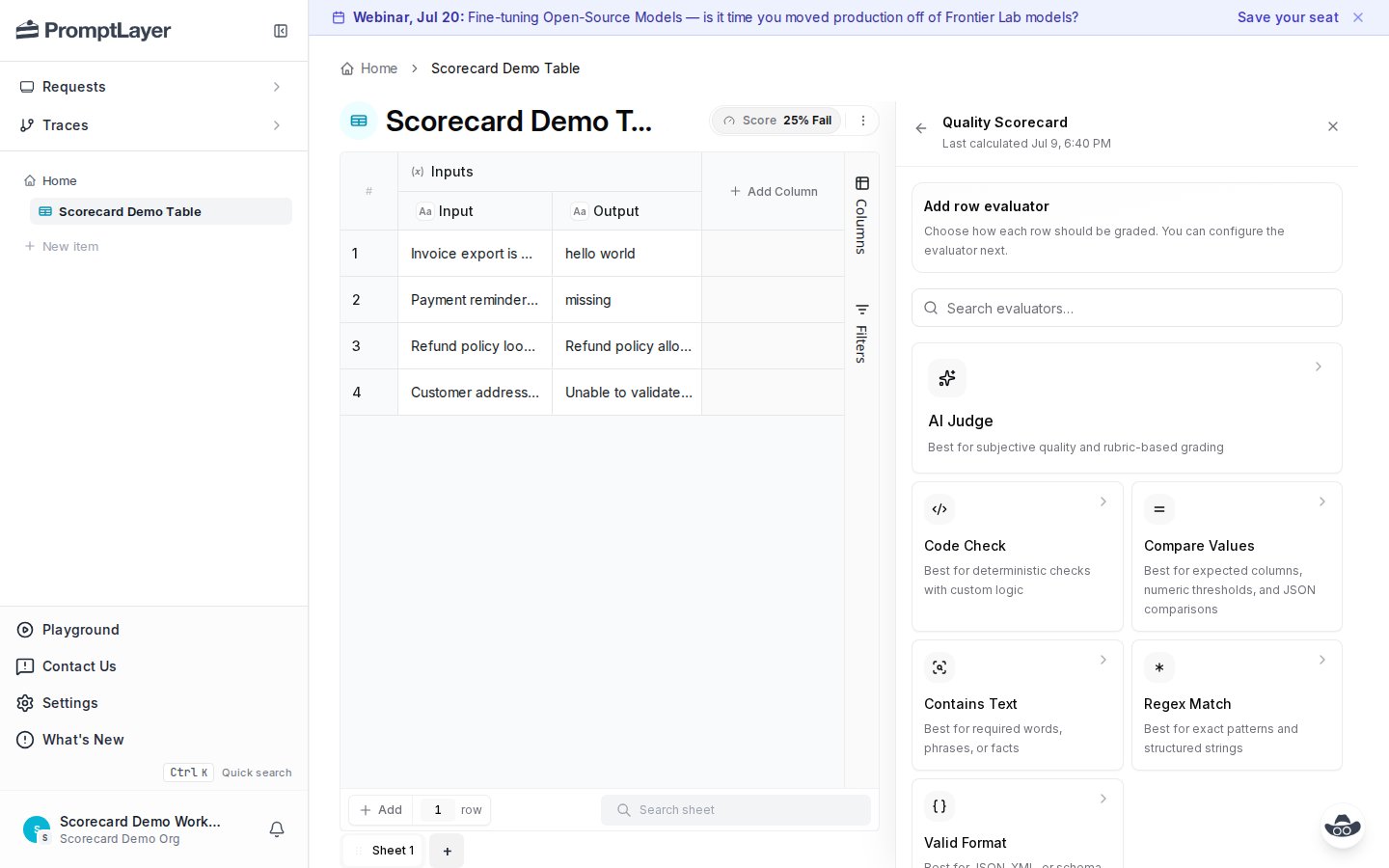Select the 'Customer address...' cell
This screenshot has height=868, width=1389.
pos(475,393)
